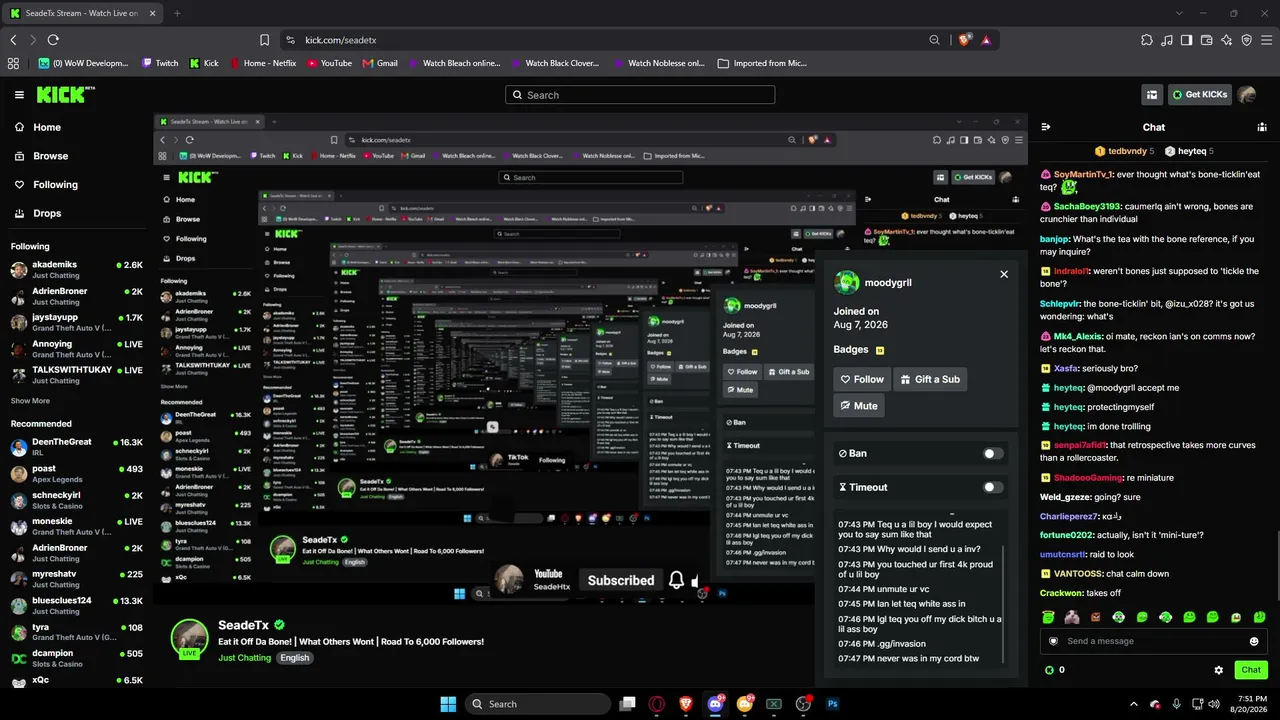Open jaystayupp channel in sidebar

click(x=76, y=322)
